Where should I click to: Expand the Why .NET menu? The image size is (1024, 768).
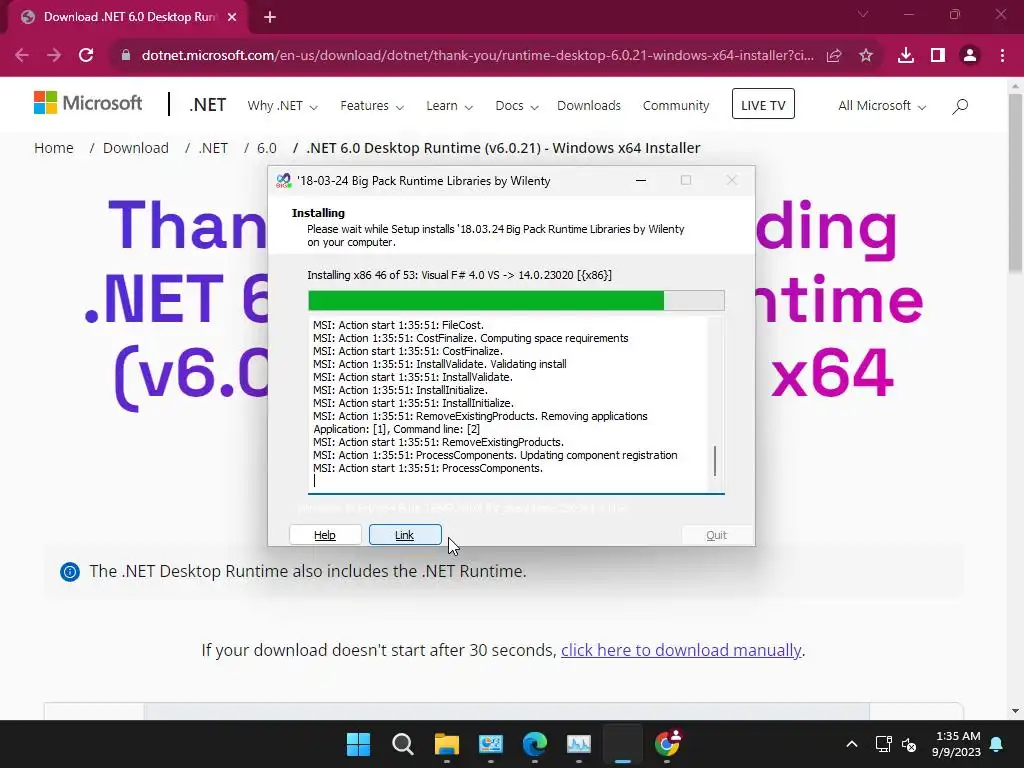coord(282,106)
